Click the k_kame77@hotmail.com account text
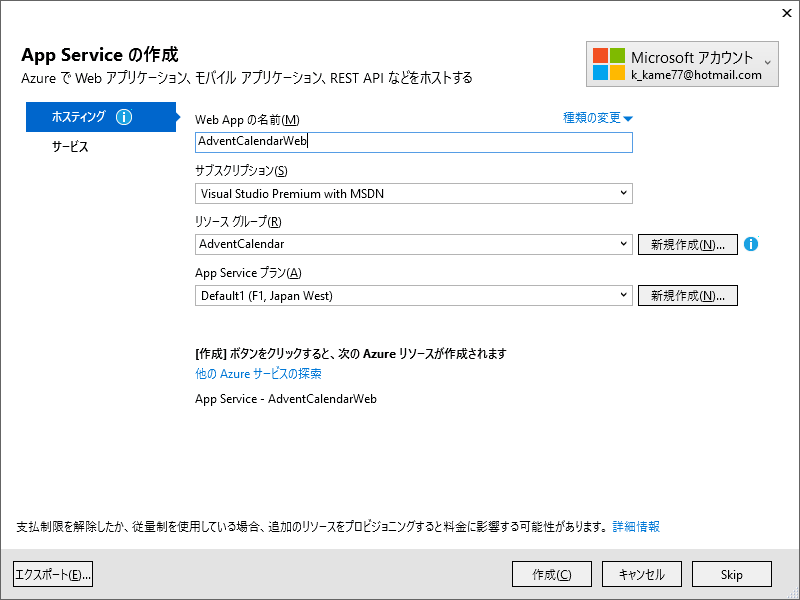This screenshot has width=800, height=600. pos(696,75)
